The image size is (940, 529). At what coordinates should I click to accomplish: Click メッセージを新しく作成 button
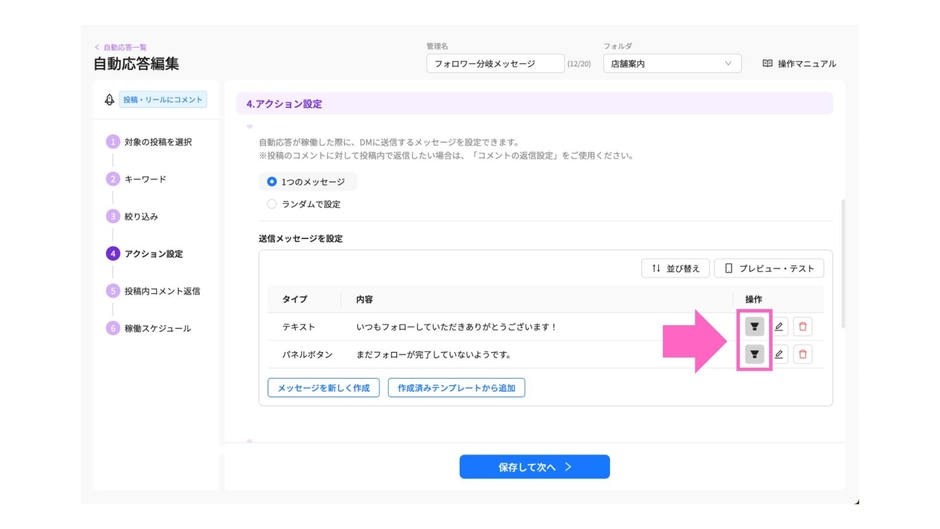point(323,388)
